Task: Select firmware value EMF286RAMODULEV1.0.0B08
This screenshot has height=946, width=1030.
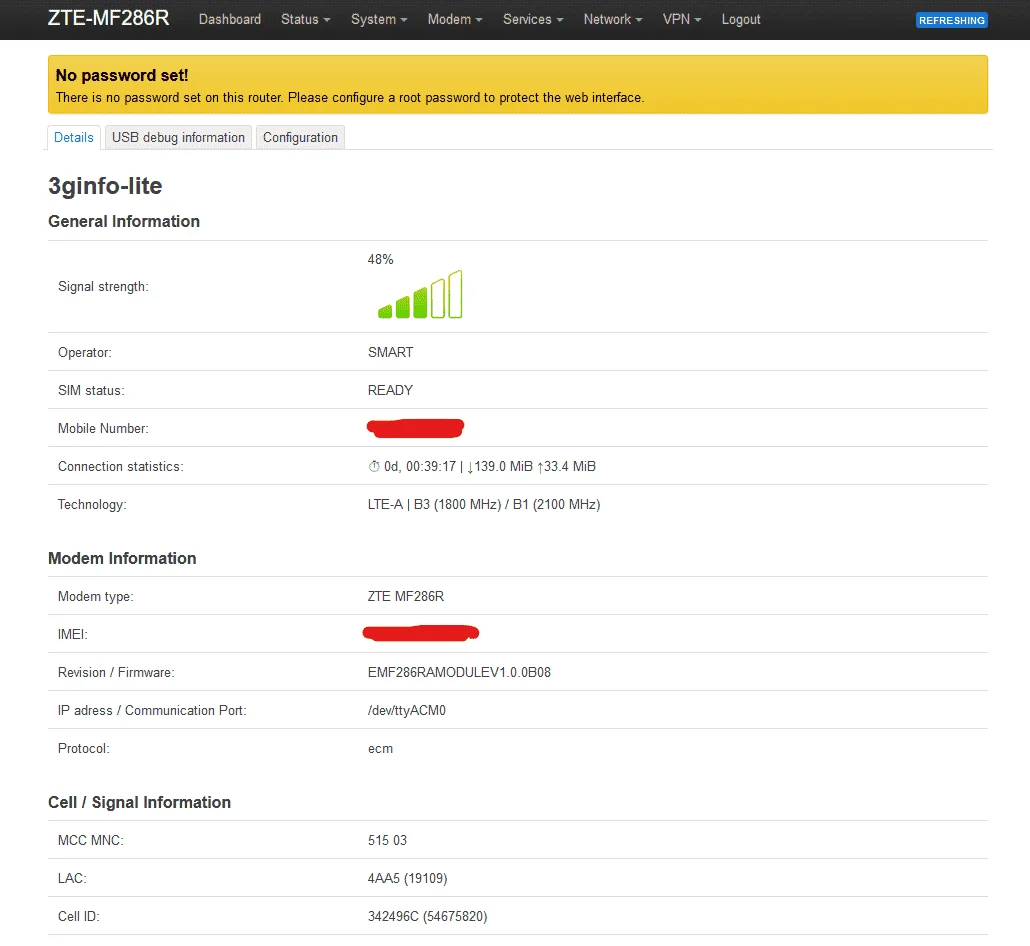Action: 459,673
